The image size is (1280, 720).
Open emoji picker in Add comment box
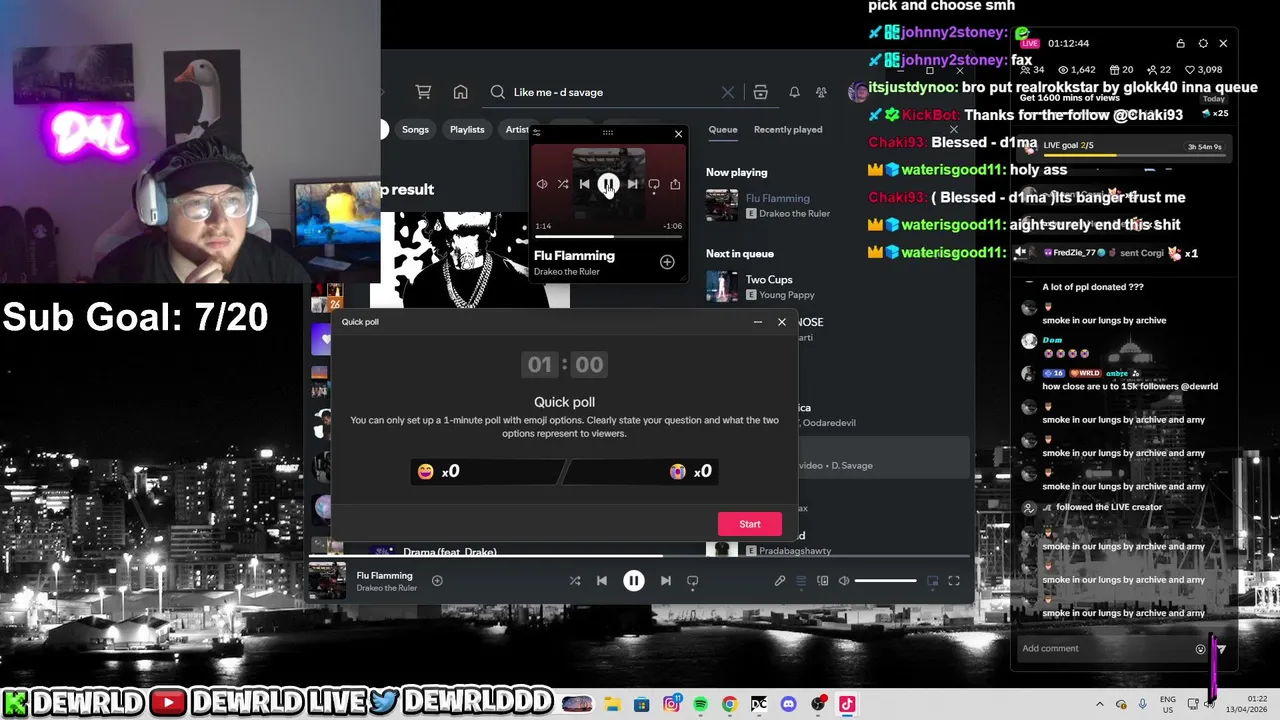[x=1200, y=649]
